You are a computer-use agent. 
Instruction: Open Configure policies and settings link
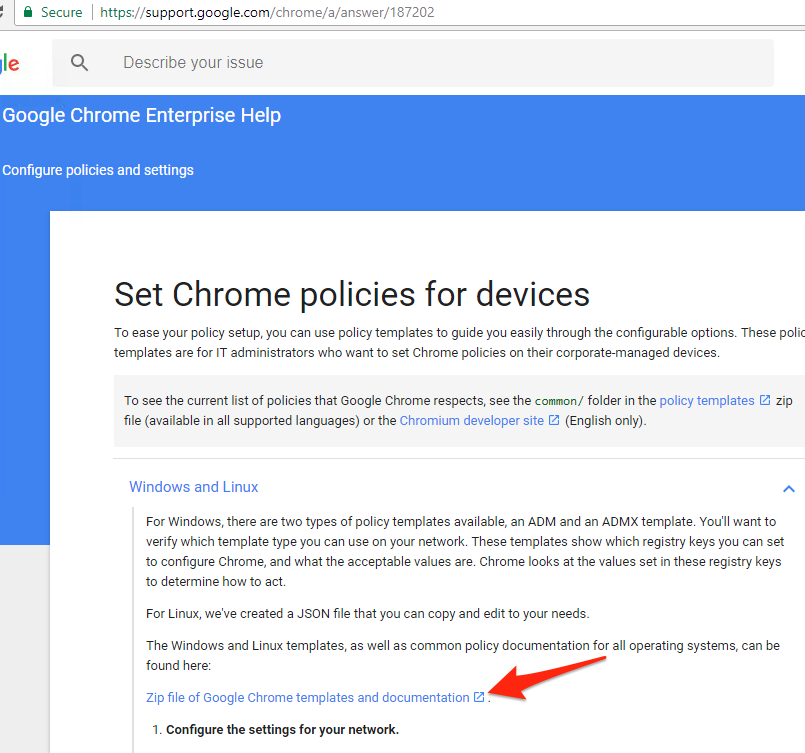click(98, 170)
